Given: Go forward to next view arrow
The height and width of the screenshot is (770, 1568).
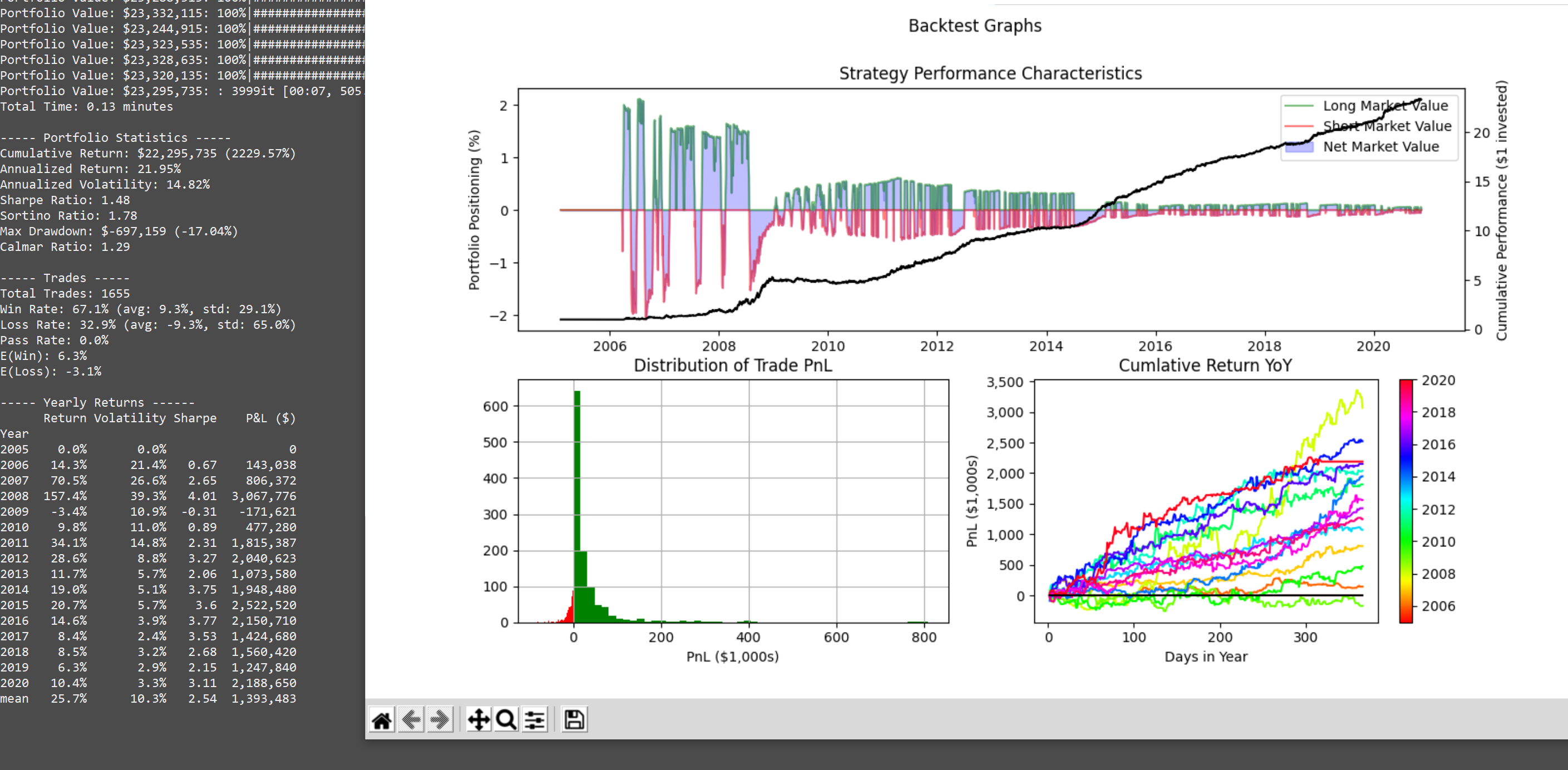Looking at the screenshot, I should pos(440,720).
